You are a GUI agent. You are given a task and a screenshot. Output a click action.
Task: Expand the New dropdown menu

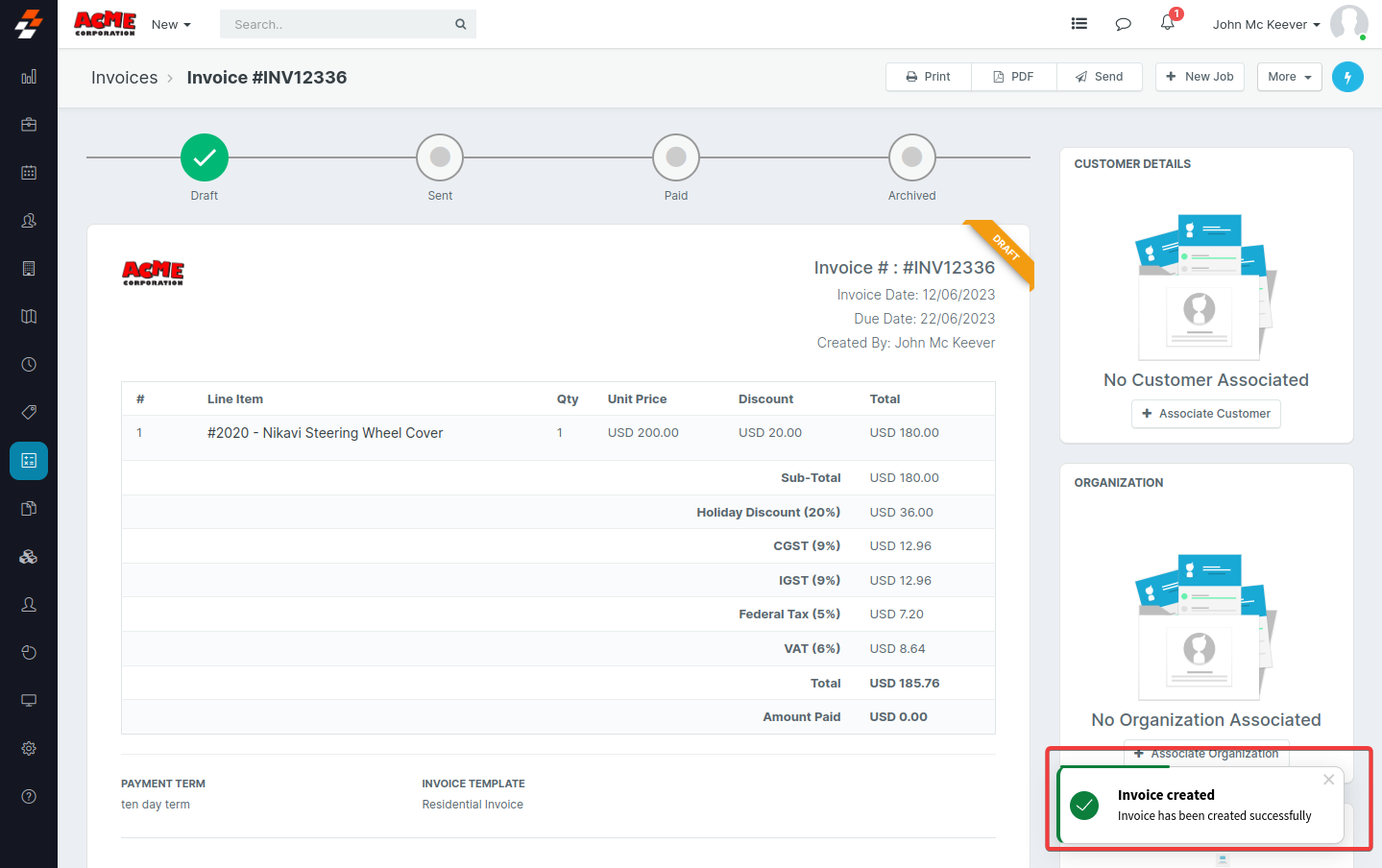171,25
